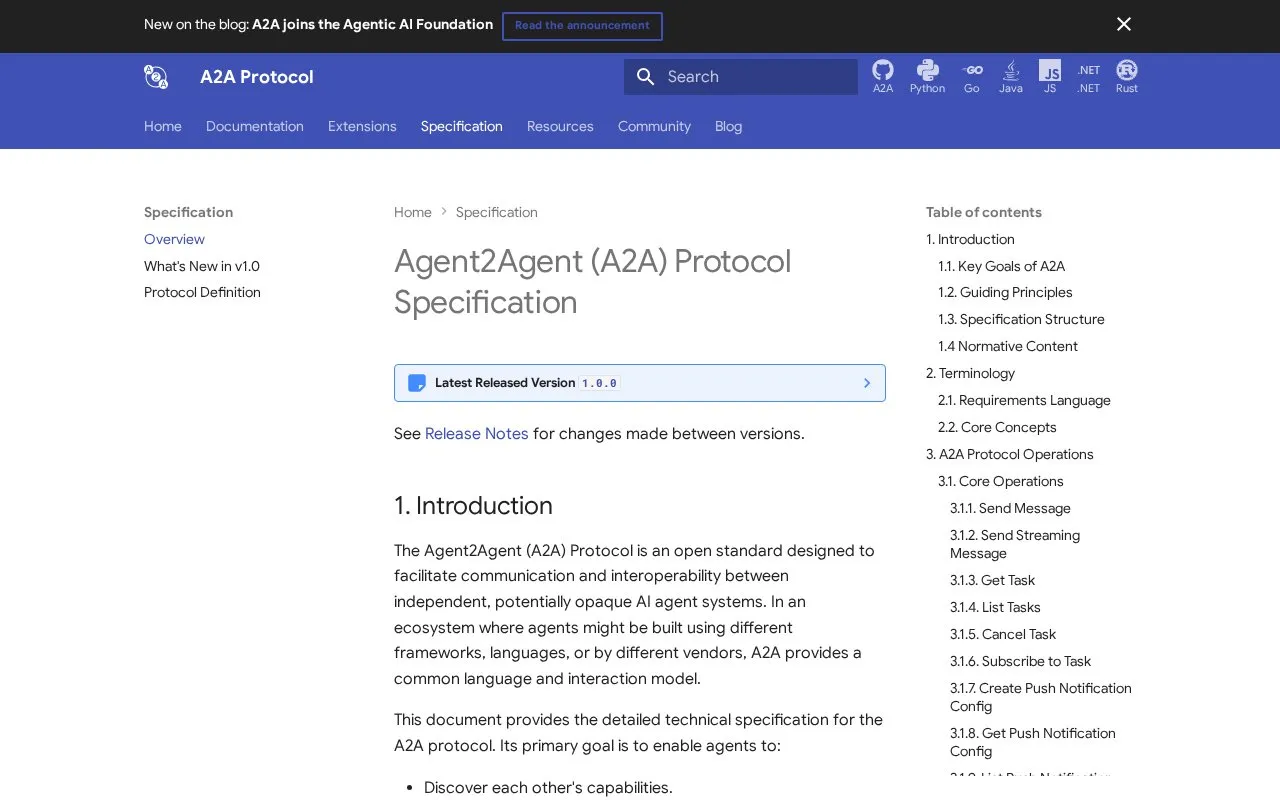Switch to the Extensions tab

(x=362, y=126)
